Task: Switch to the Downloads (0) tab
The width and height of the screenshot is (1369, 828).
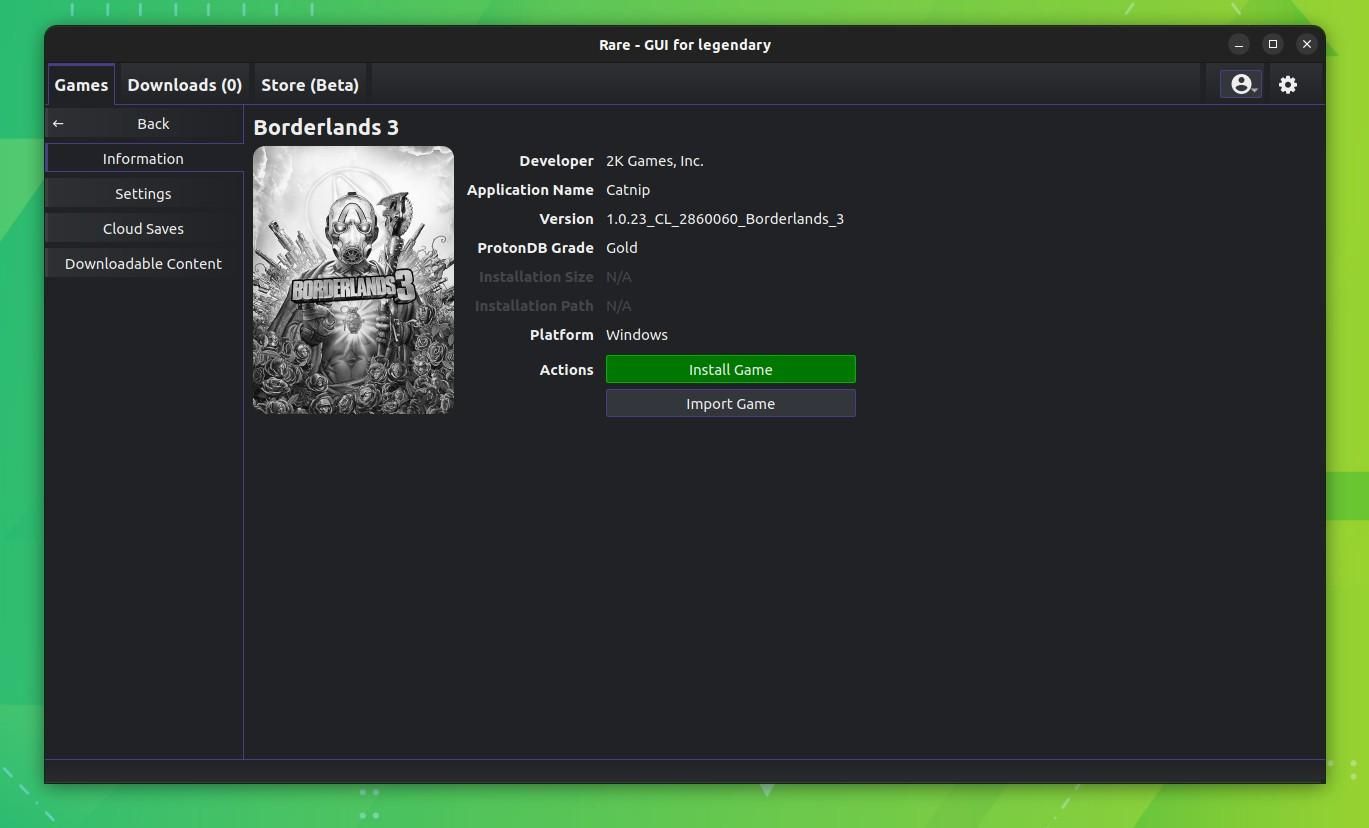Action: (184, 85)
